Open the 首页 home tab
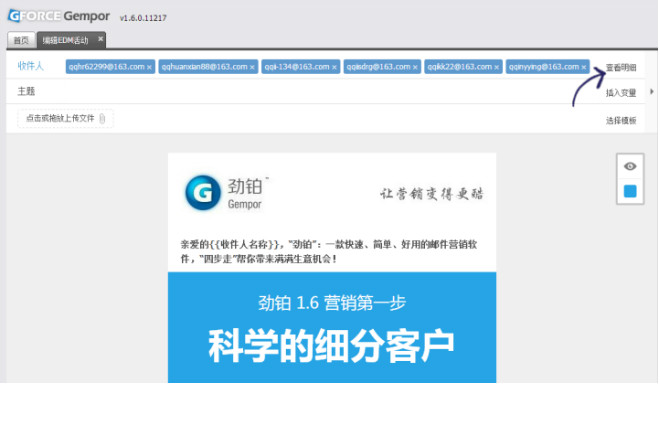The image size is (660, 442). [21, 40]
